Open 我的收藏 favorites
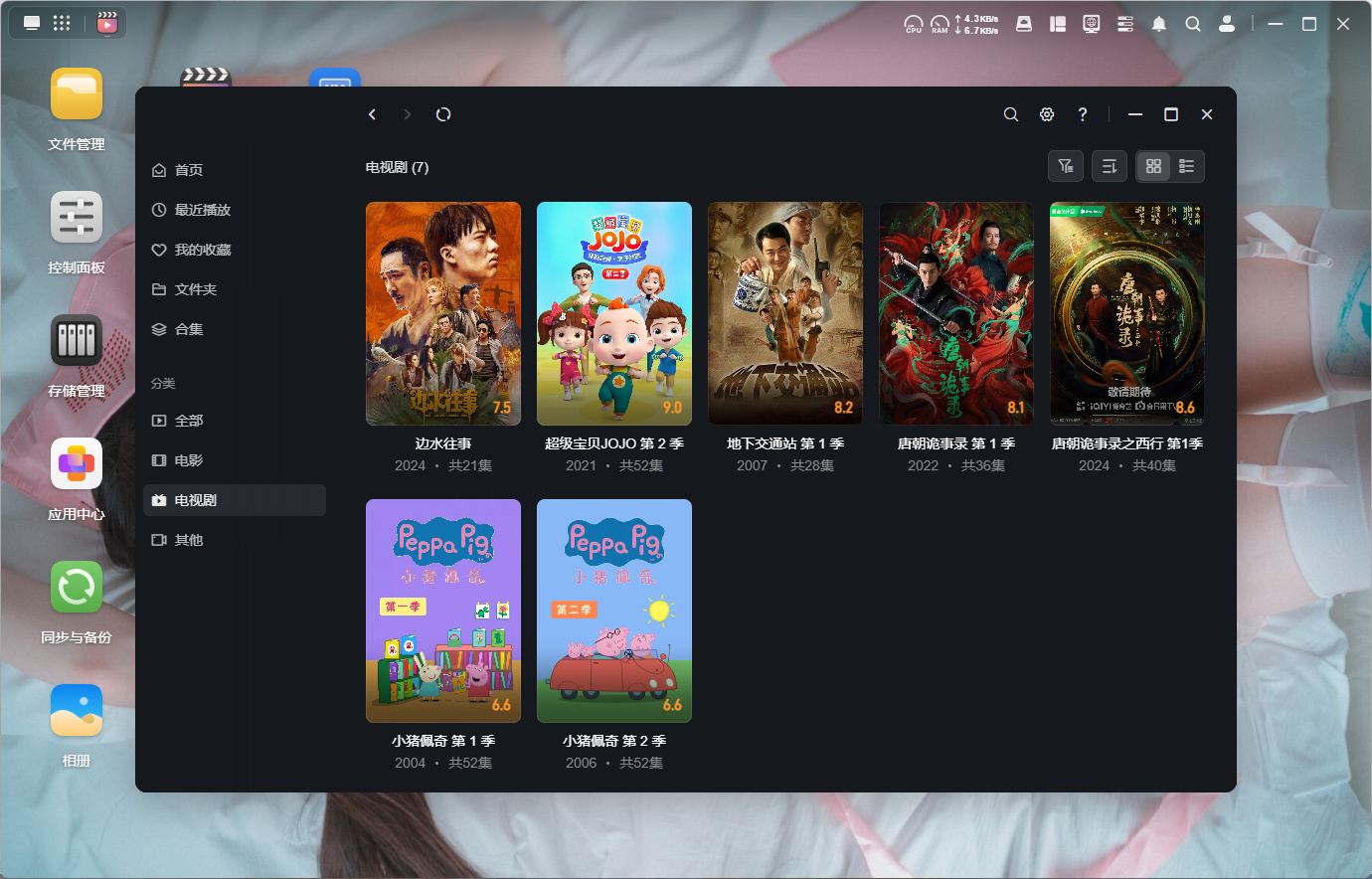Viewport: 1372px width, 879px height. pyautogui.click(x=235, y=250)
